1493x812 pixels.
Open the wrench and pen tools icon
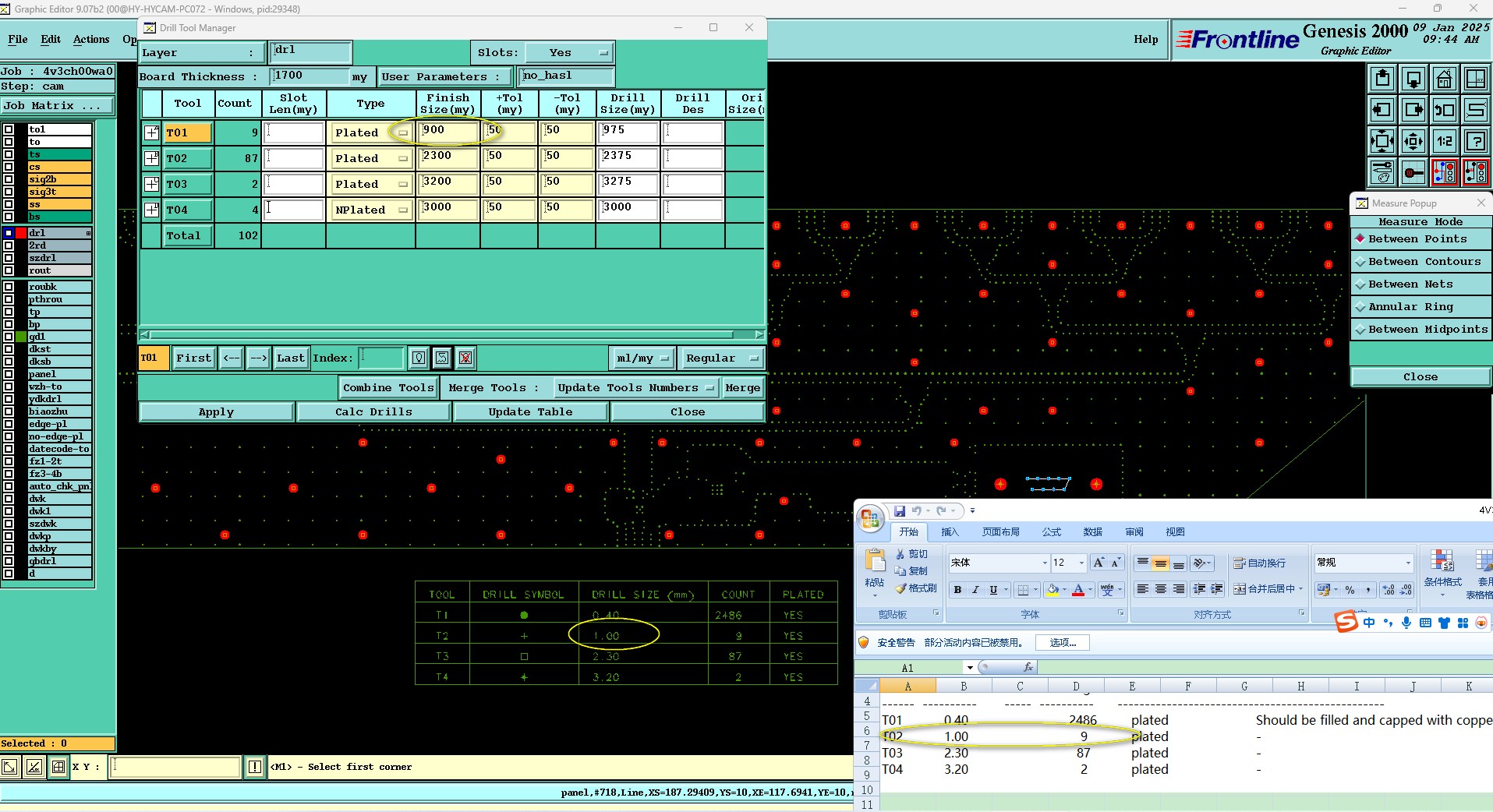pos(1382,172)
